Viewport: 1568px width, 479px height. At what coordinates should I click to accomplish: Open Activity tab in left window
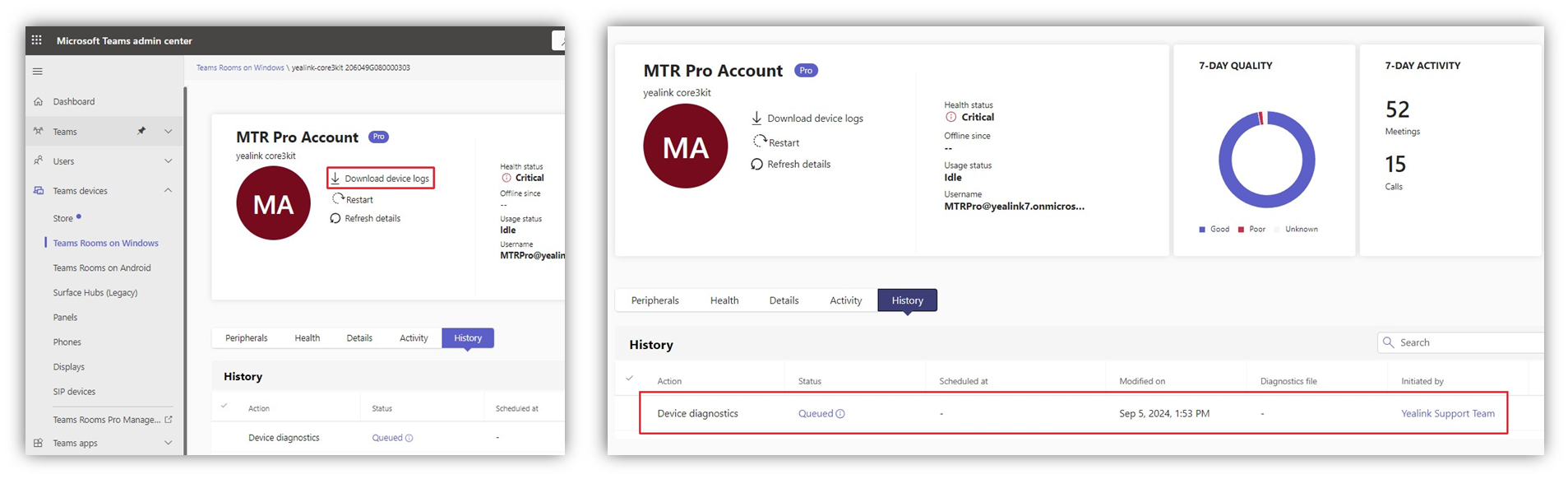tap(414, 338)
